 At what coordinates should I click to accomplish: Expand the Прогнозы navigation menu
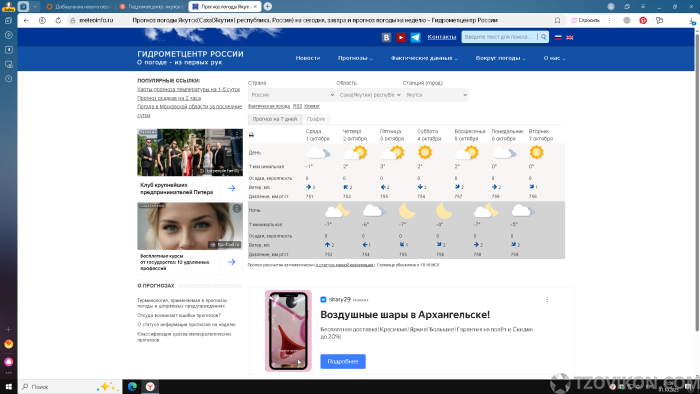(355, 58)
